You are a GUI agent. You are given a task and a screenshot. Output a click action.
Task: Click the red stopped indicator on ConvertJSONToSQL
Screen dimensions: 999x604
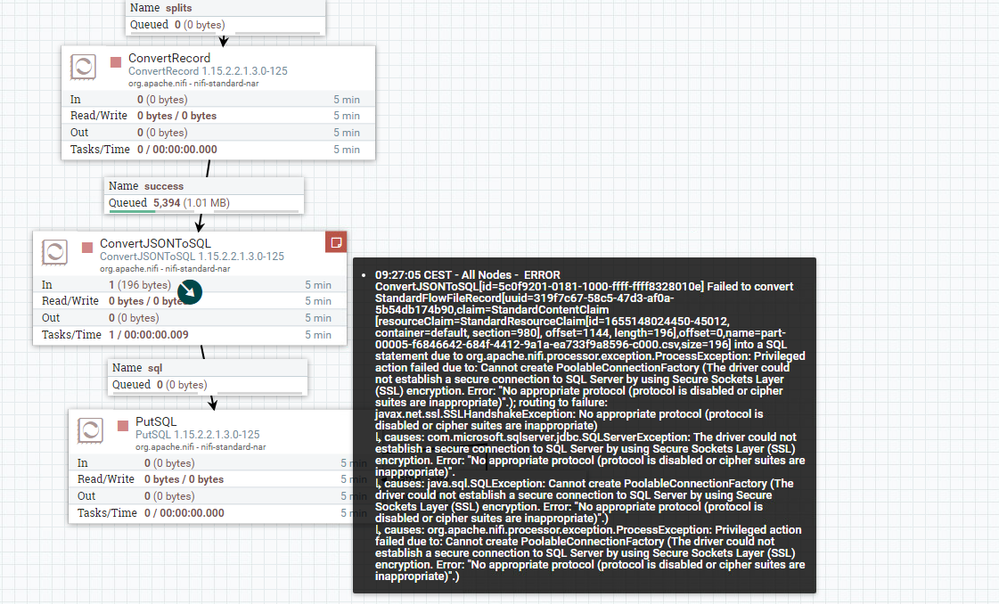point(87,247)
